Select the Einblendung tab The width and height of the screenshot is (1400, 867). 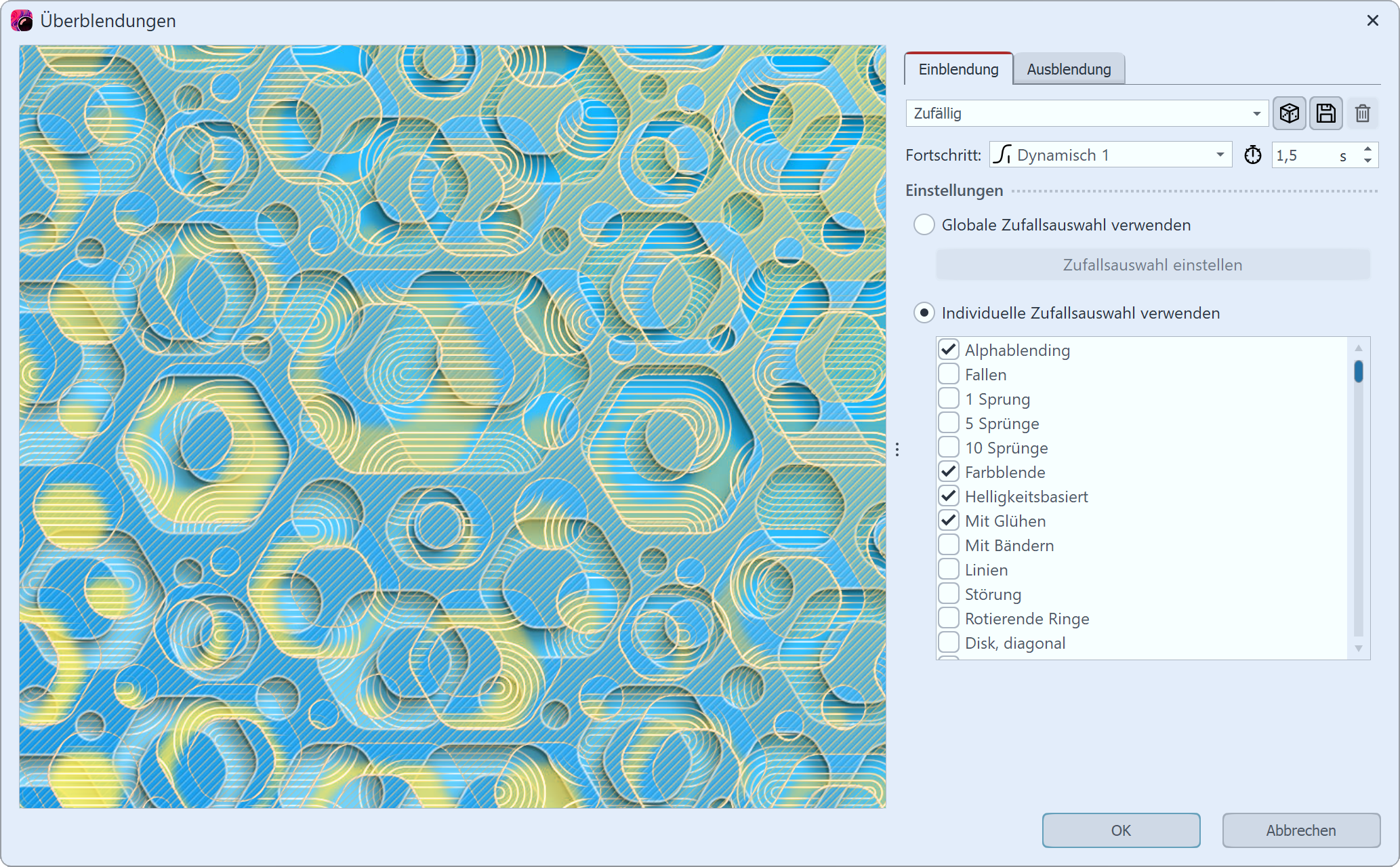coord(958,69)
